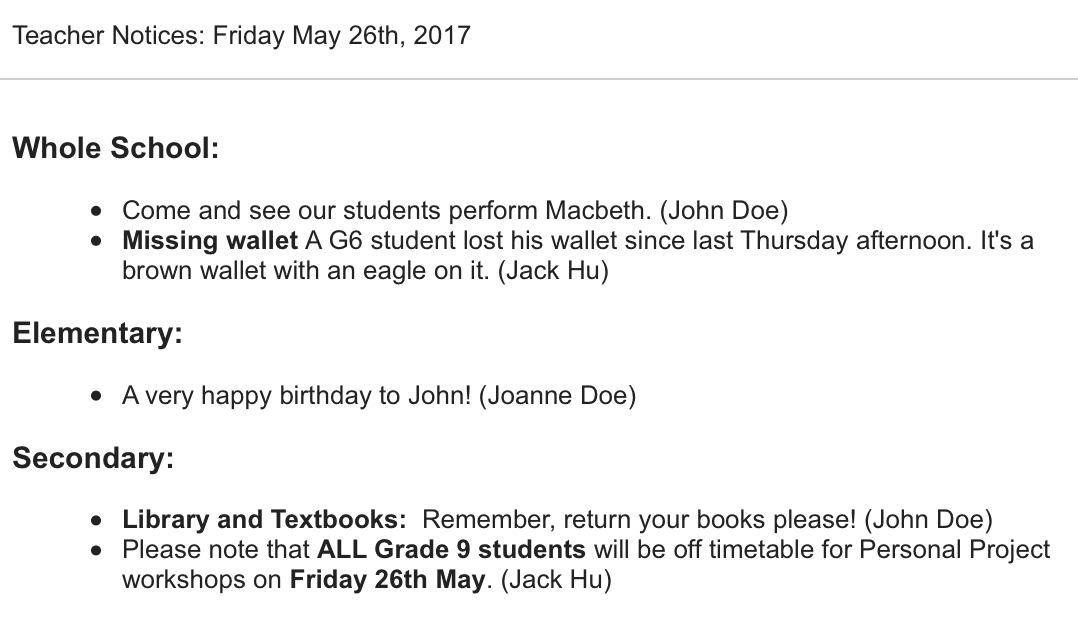1078x640 pixels.
Task: Click the bold Missing wallet text
Action: click(210, 241)
